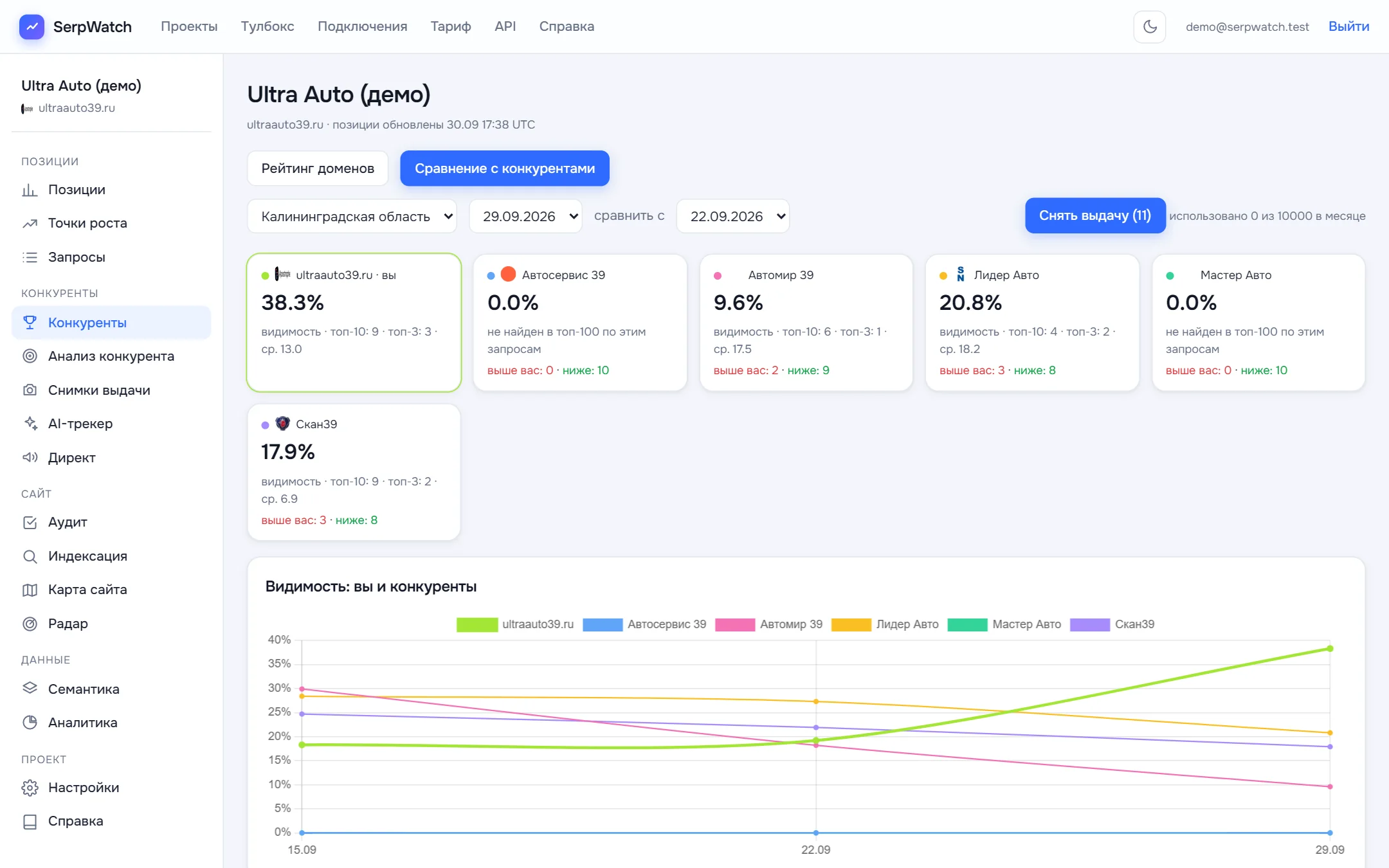Viewport: 1389px width, 868px height.
Task: Open API in top navigation
Action: [505, 26]
